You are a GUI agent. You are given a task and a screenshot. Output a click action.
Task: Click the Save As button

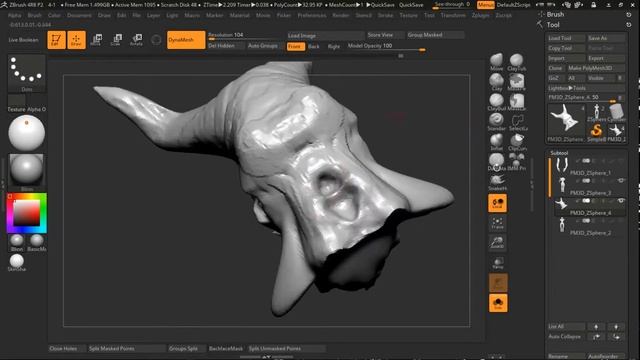point(606,38)
